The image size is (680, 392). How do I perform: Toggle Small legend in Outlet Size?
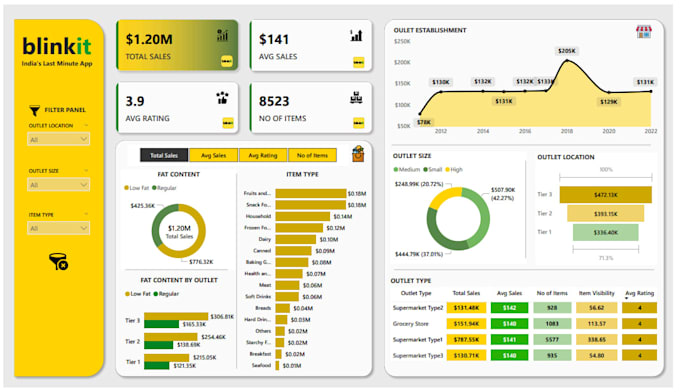(x=433, y=170)
